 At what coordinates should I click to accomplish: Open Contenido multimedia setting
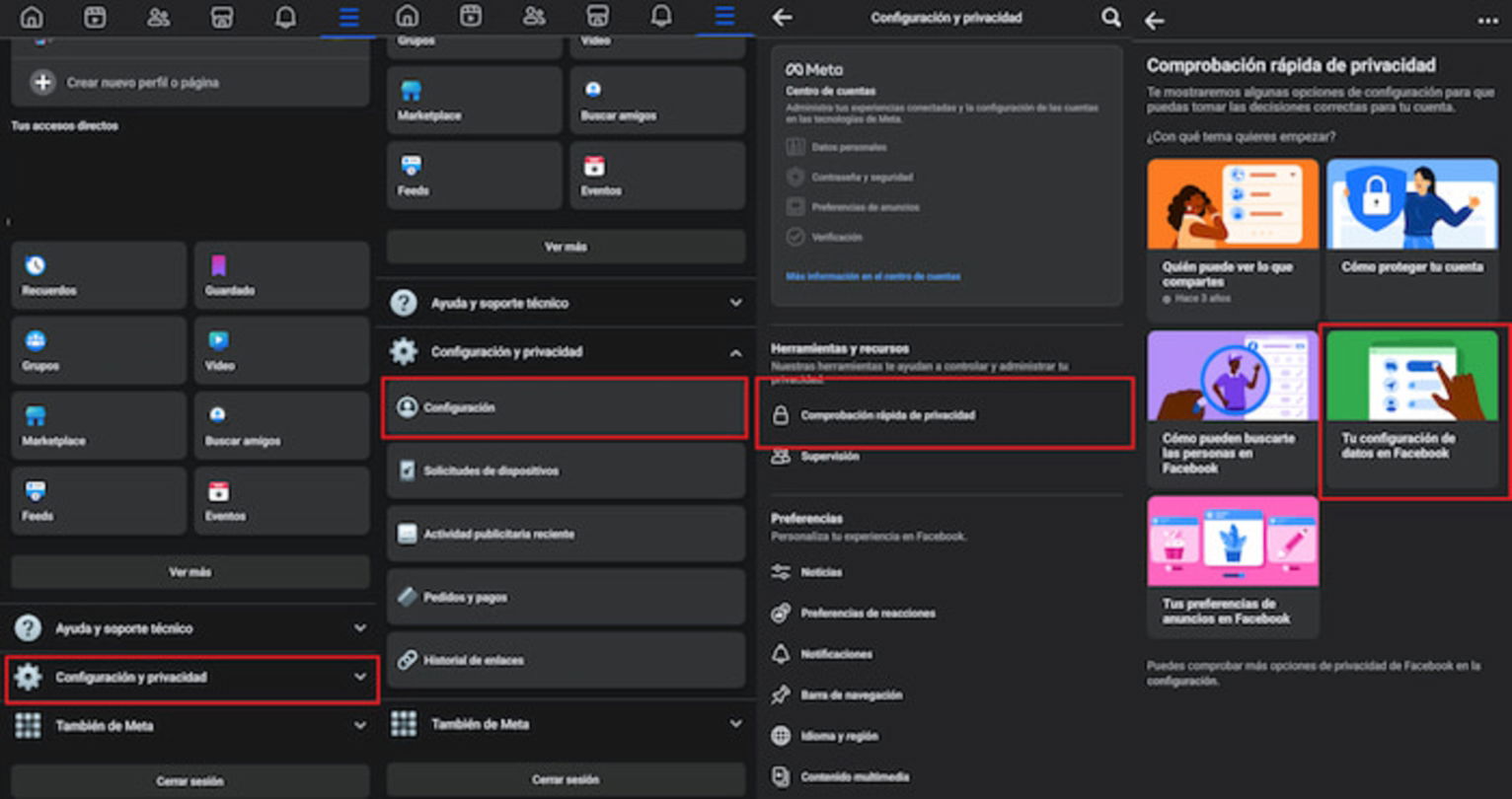coord(840,777)
